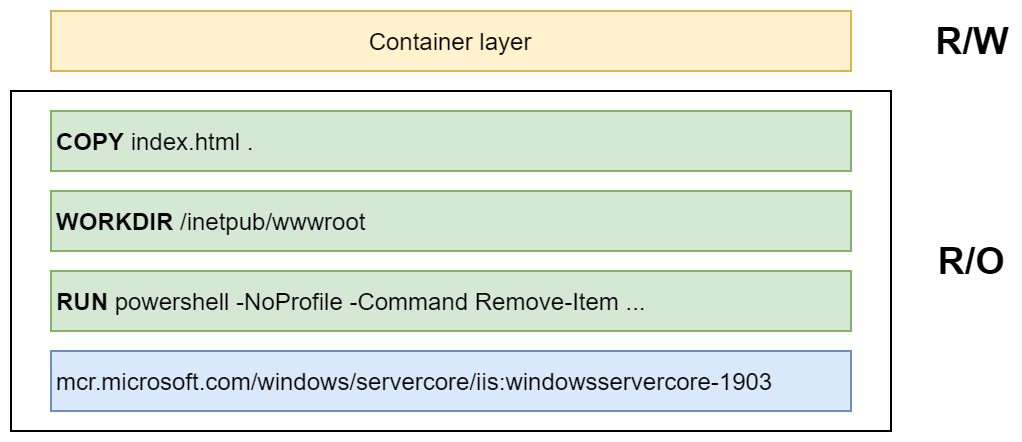The image size is (1022, 442).
Task: Select the blue base image layer box
Action: point(450,381)
